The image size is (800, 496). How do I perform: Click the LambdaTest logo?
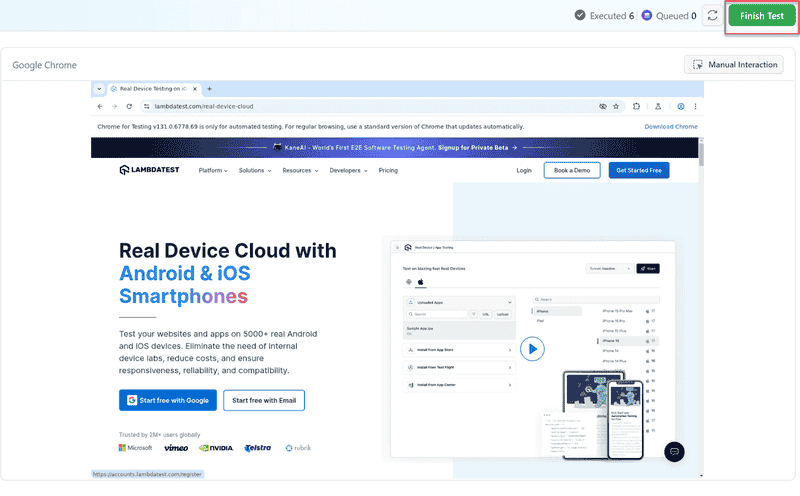coord(149,170)
